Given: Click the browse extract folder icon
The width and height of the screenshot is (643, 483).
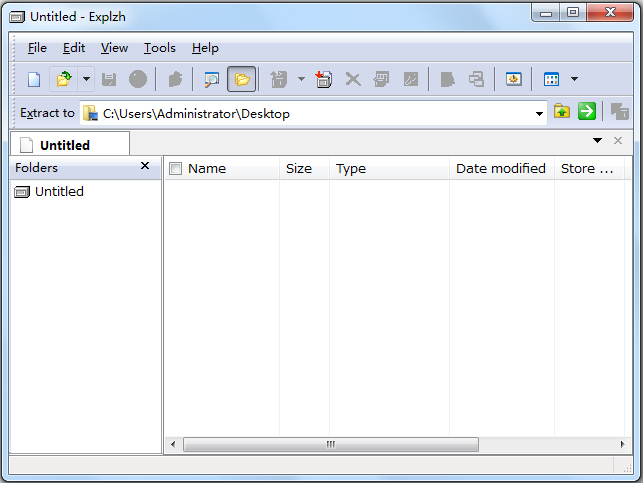Looking at the screenshot, I should tap(562, 112).
